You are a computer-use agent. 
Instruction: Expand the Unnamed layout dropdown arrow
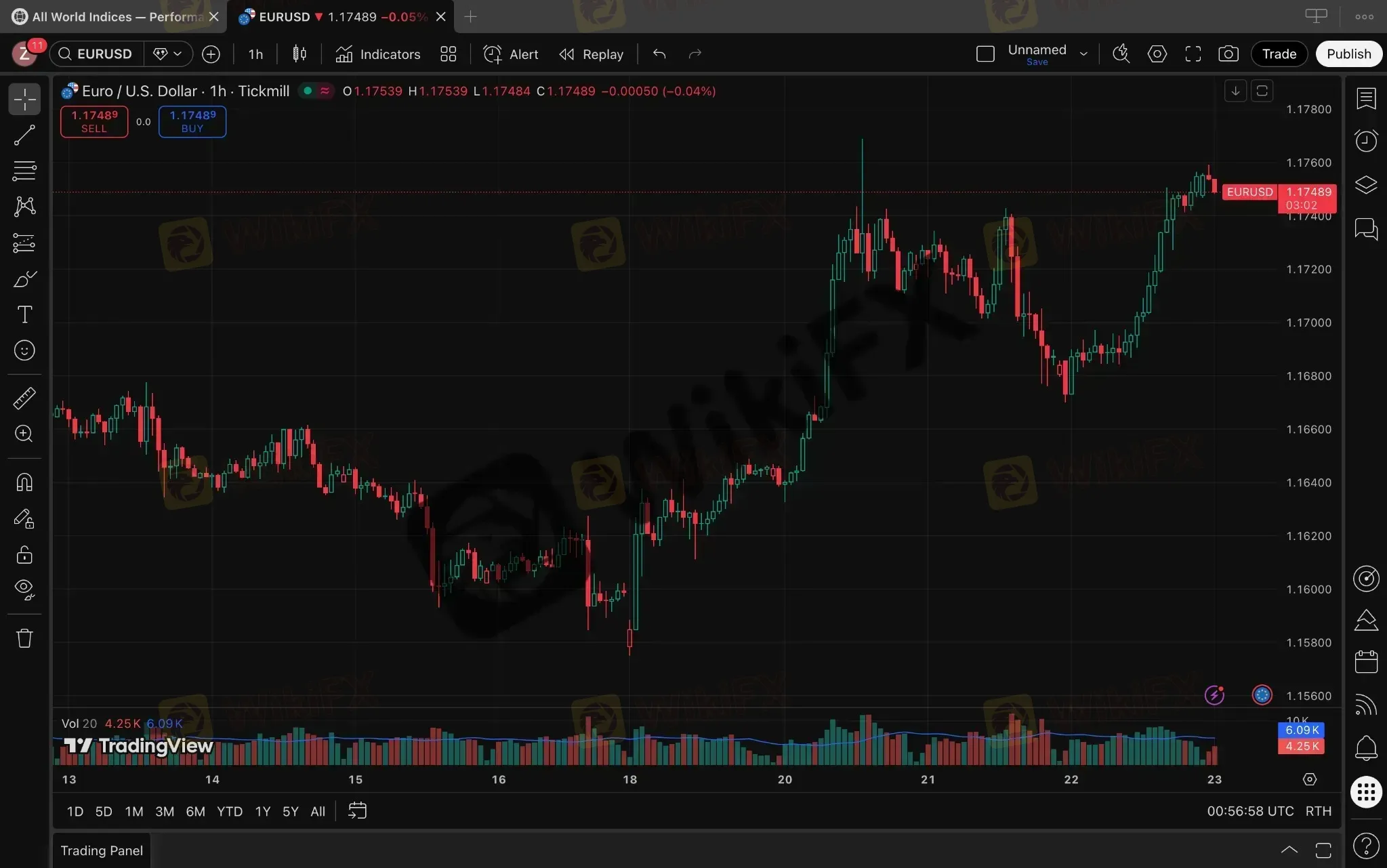tap(1083, 54)
